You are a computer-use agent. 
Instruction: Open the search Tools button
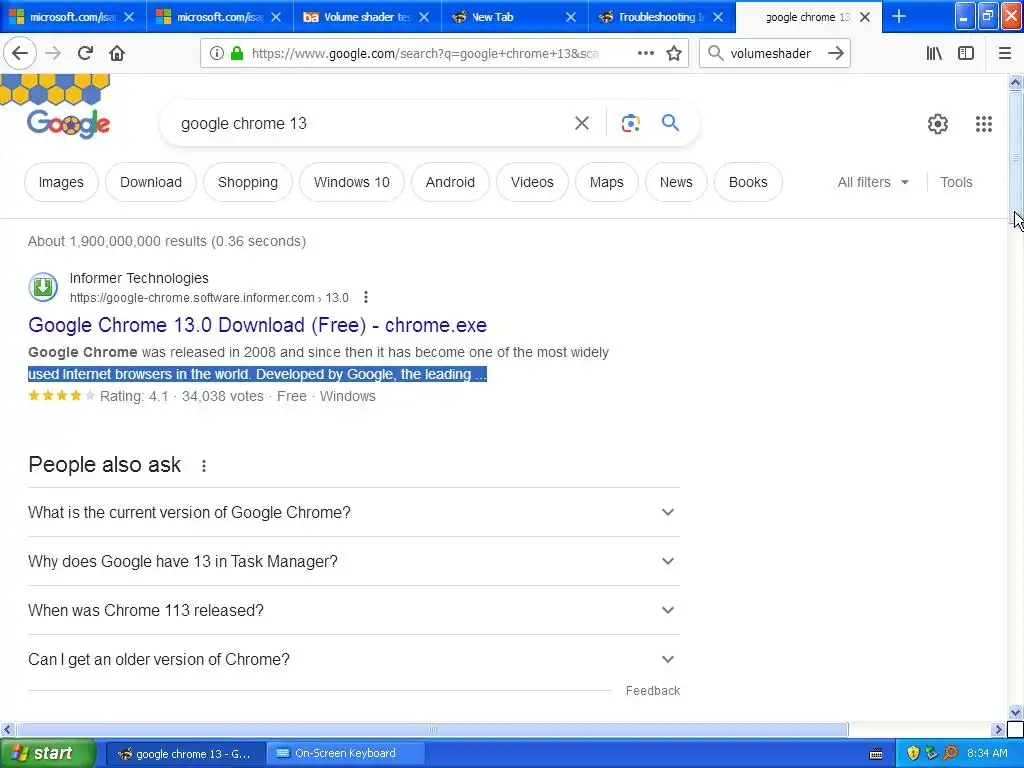956,182
